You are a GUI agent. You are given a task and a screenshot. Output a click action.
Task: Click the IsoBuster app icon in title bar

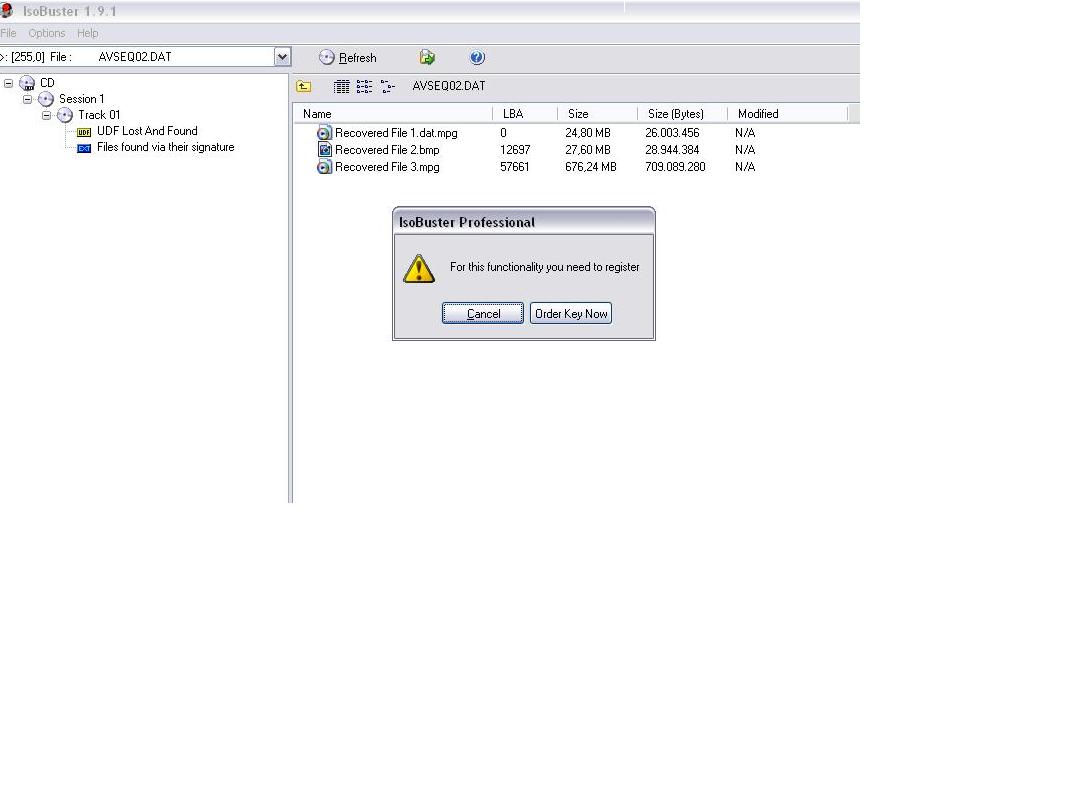click(6, 10)
